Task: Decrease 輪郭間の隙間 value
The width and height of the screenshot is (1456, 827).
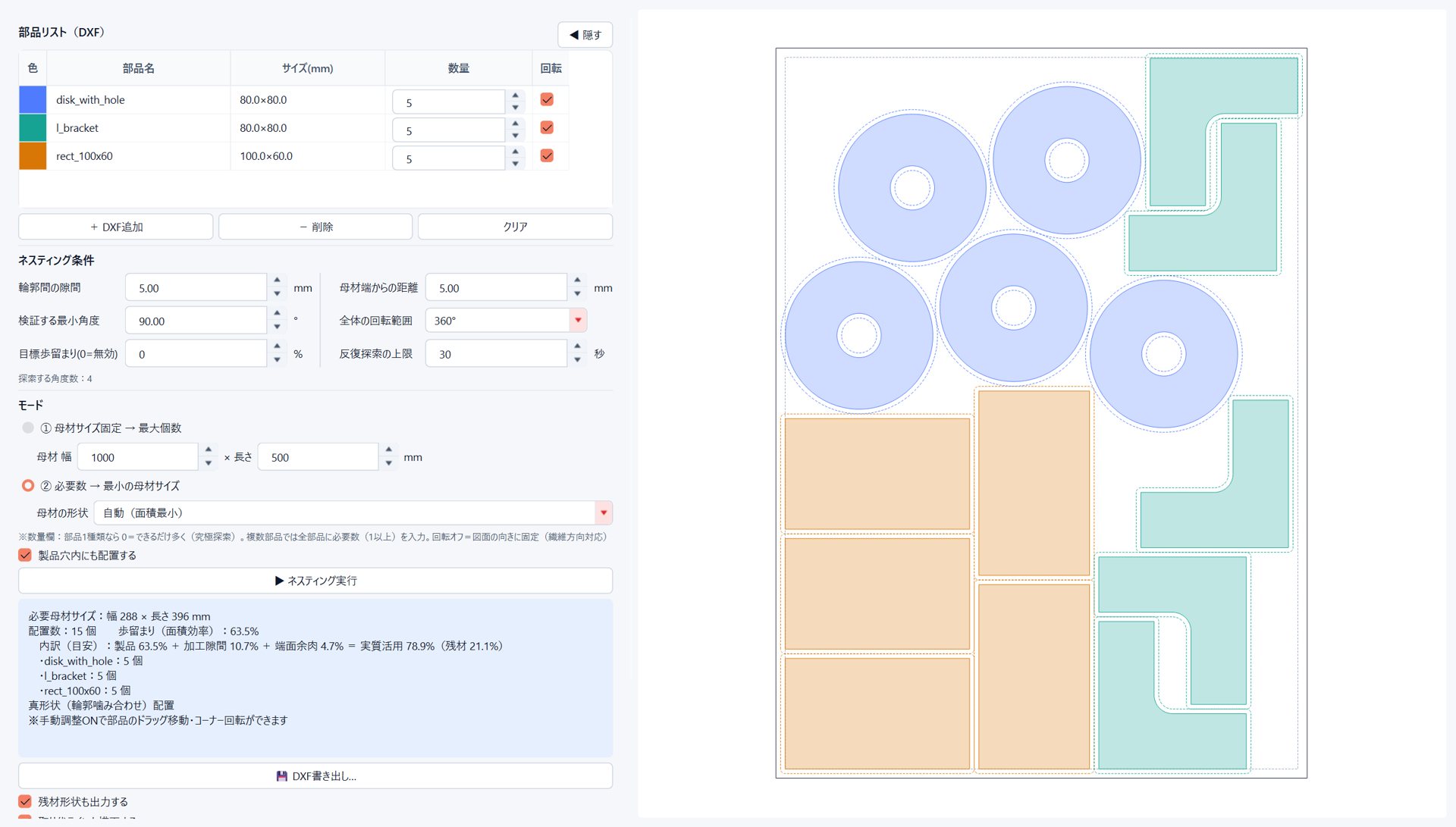Action: (278, 293)
